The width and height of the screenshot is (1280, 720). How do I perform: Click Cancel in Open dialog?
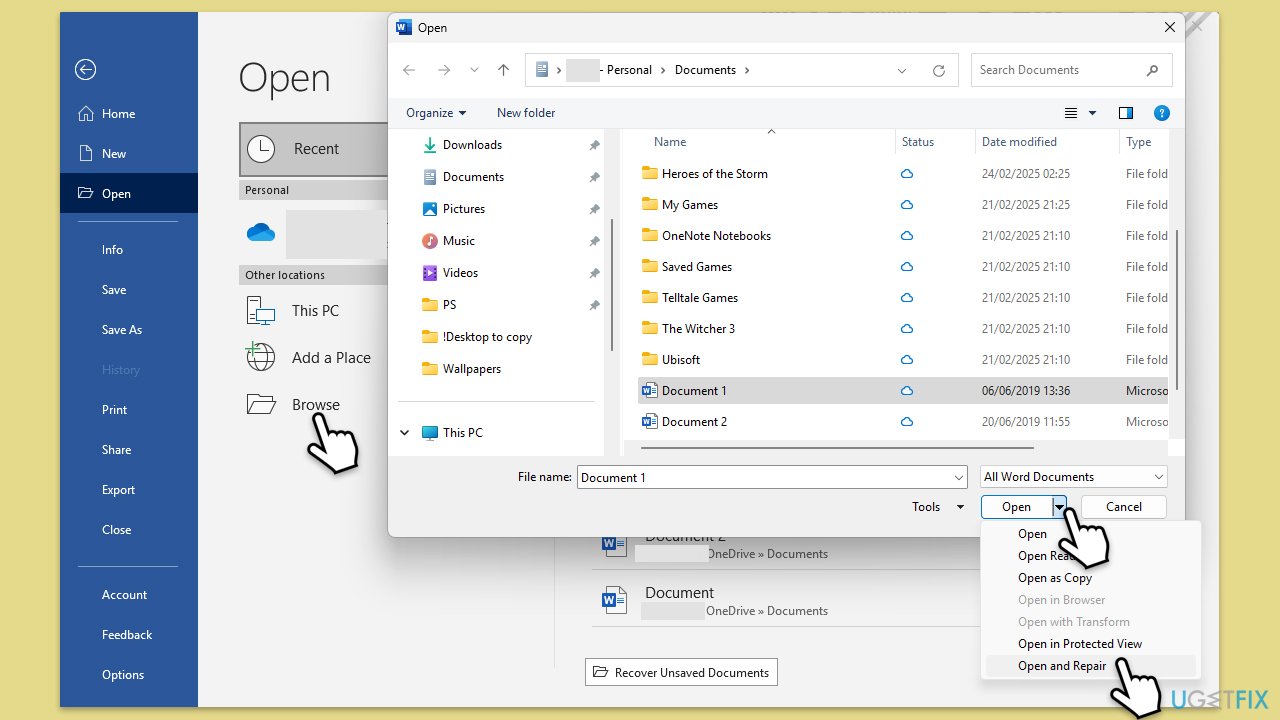[x=1124, y=507]
